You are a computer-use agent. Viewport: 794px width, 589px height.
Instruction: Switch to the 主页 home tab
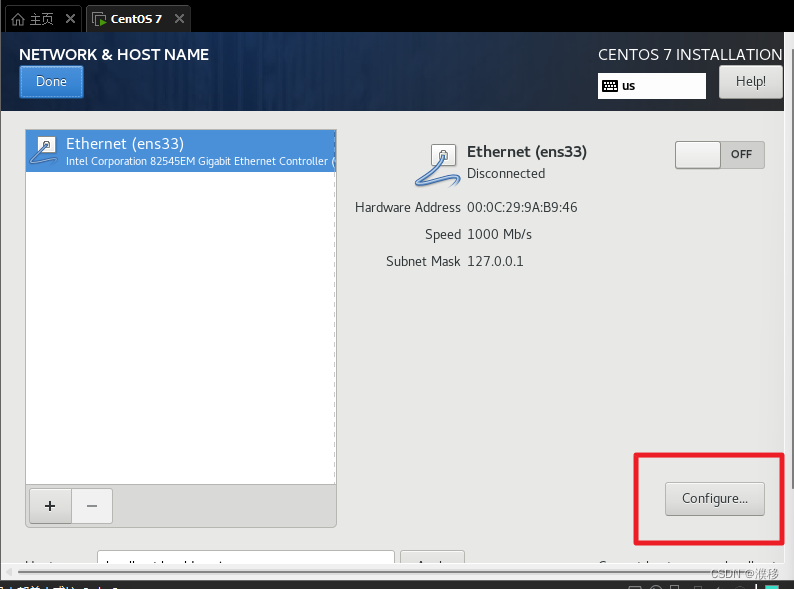[x=42, y=19]
